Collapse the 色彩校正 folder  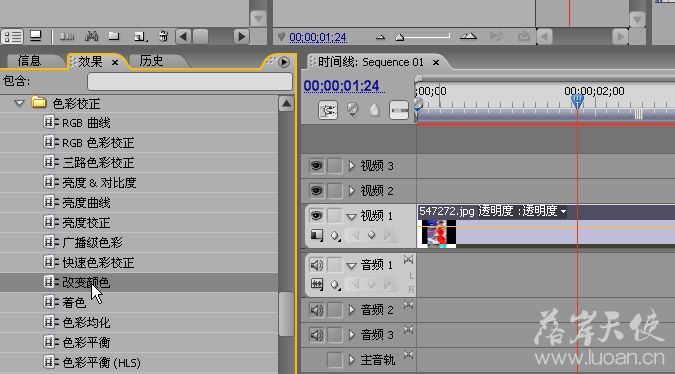tap(19, 103)
